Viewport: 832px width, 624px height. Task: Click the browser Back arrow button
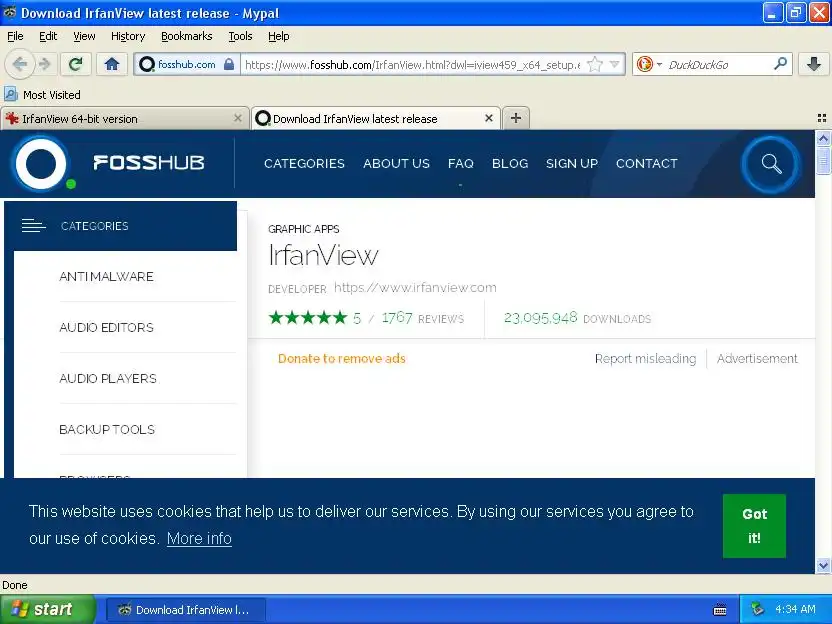click(20, 65)
